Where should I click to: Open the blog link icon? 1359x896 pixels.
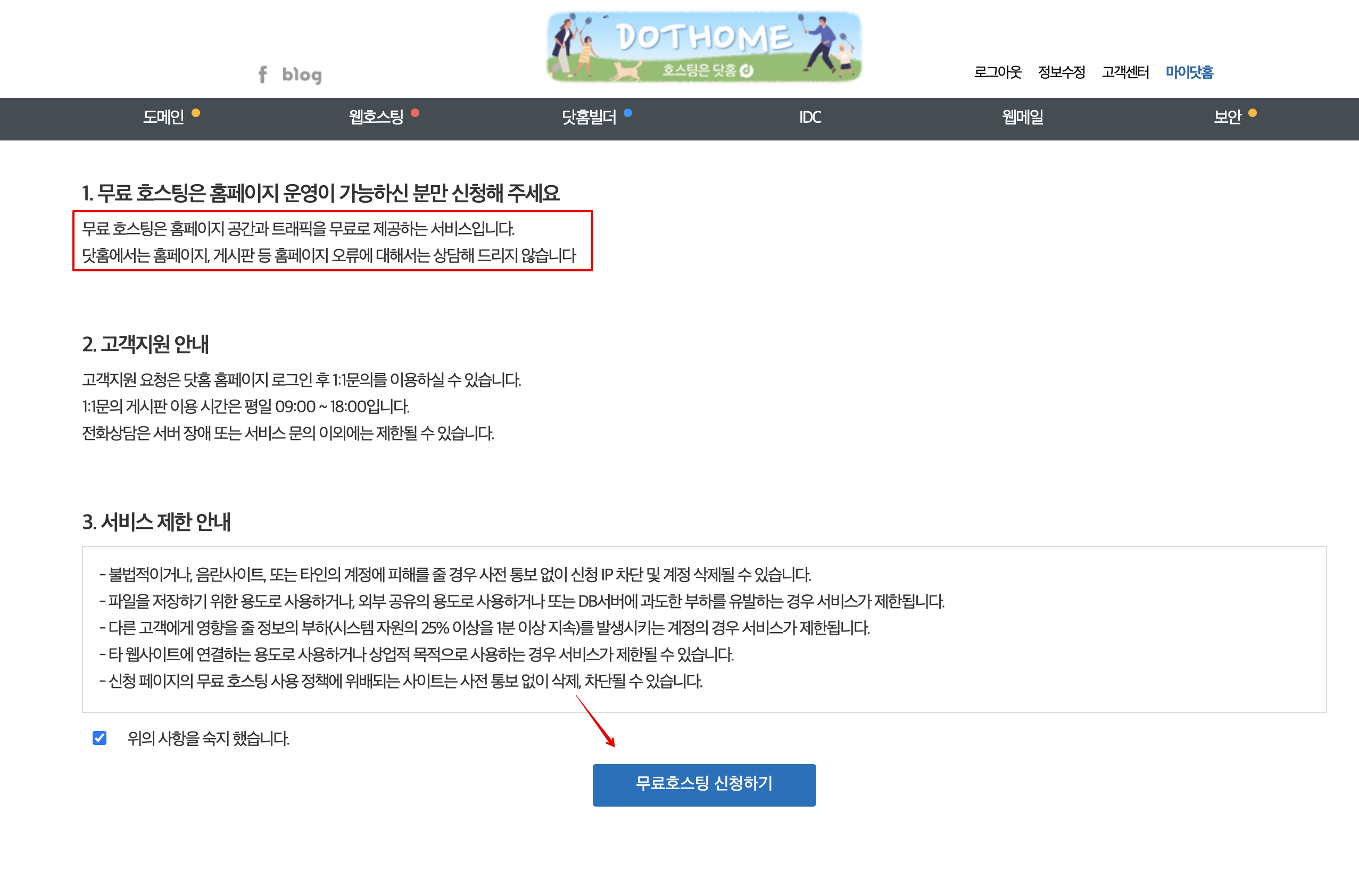click(302, 75)
